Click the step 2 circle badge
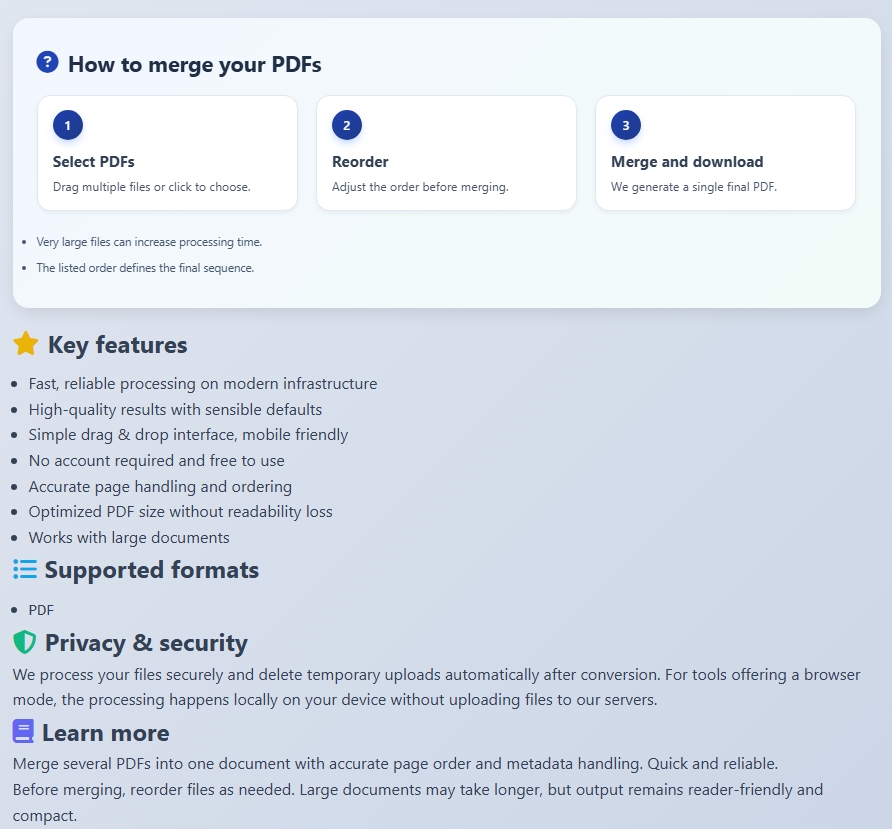 [347, 125]
